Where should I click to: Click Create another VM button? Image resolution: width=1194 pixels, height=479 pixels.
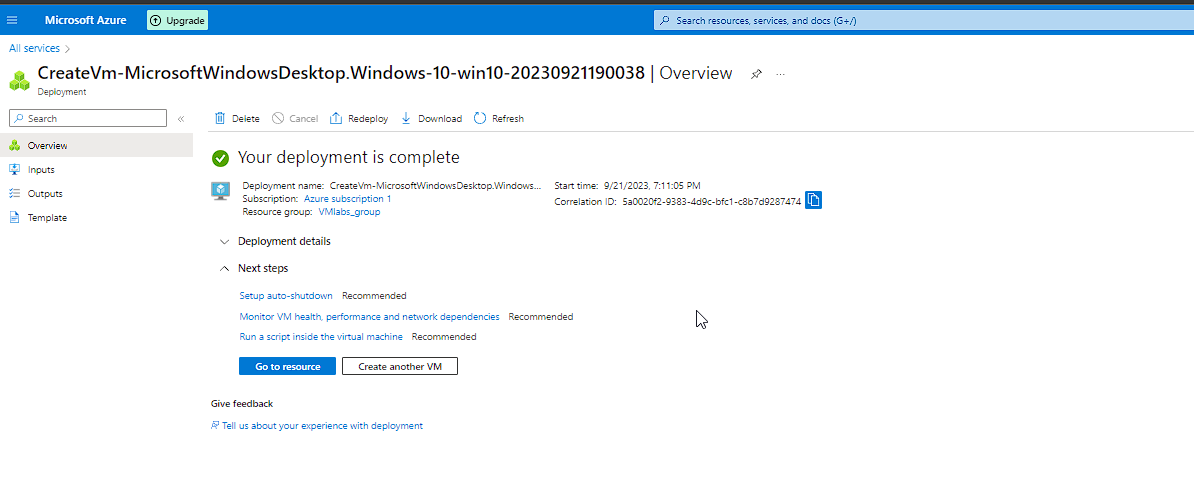tap(400, 366)
